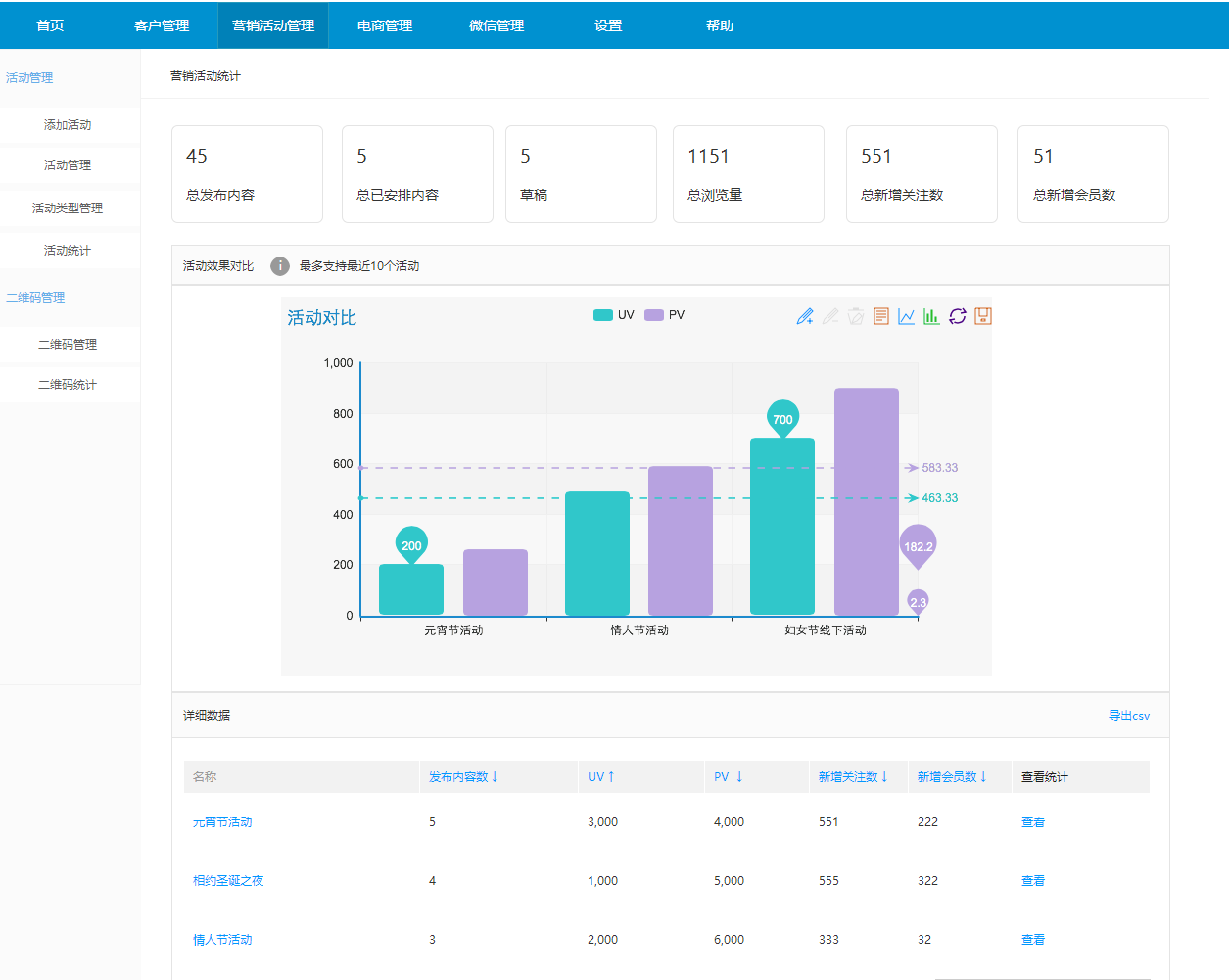Image resolution: width=1229 pixels, height=980 pixels.
Task: Click 查看 for the 元宵节活动 row
Action: coord(1033,822)
